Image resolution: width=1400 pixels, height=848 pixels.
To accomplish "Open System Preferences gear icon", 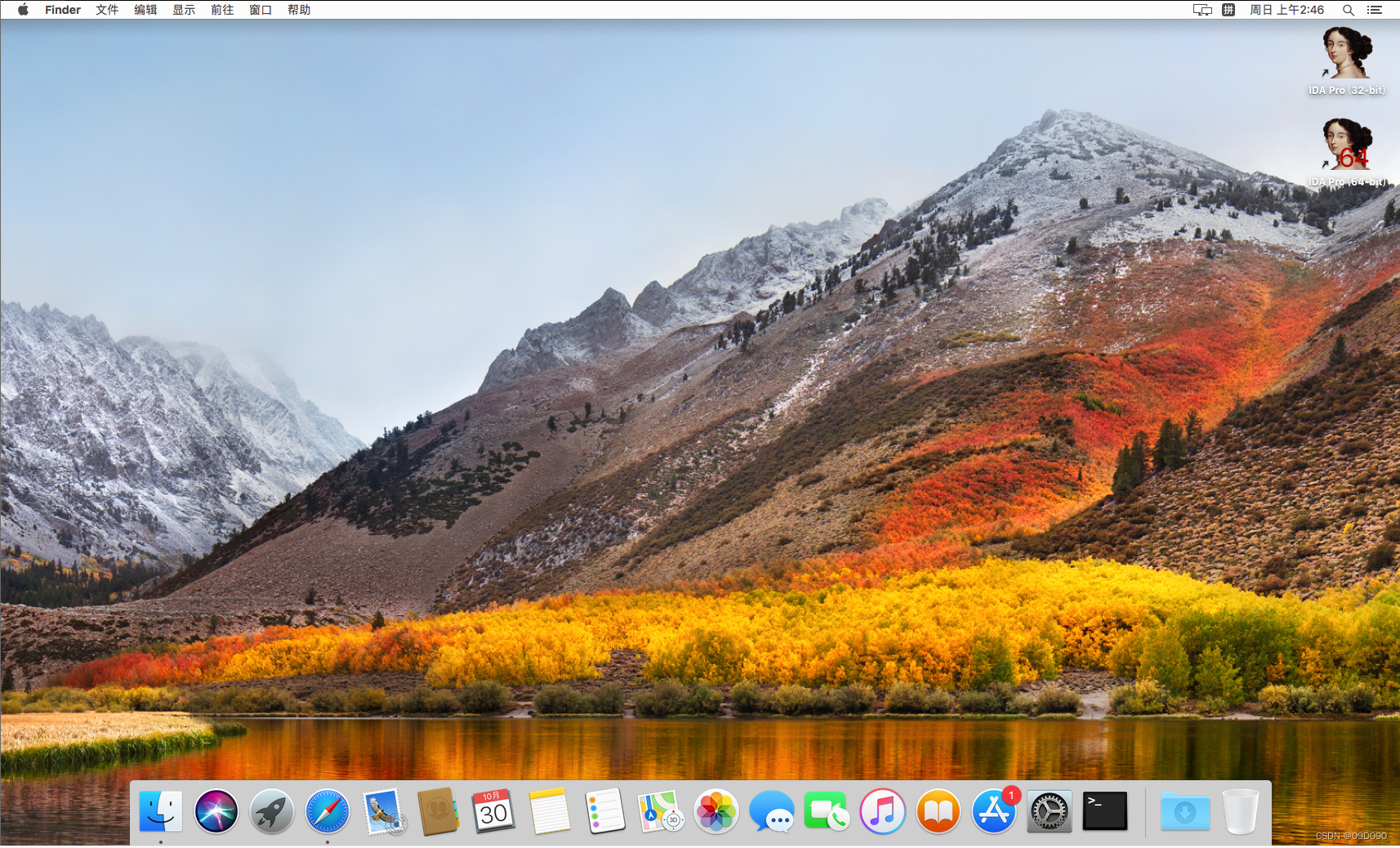I will pyautogui.click(x=1050, y=811).
